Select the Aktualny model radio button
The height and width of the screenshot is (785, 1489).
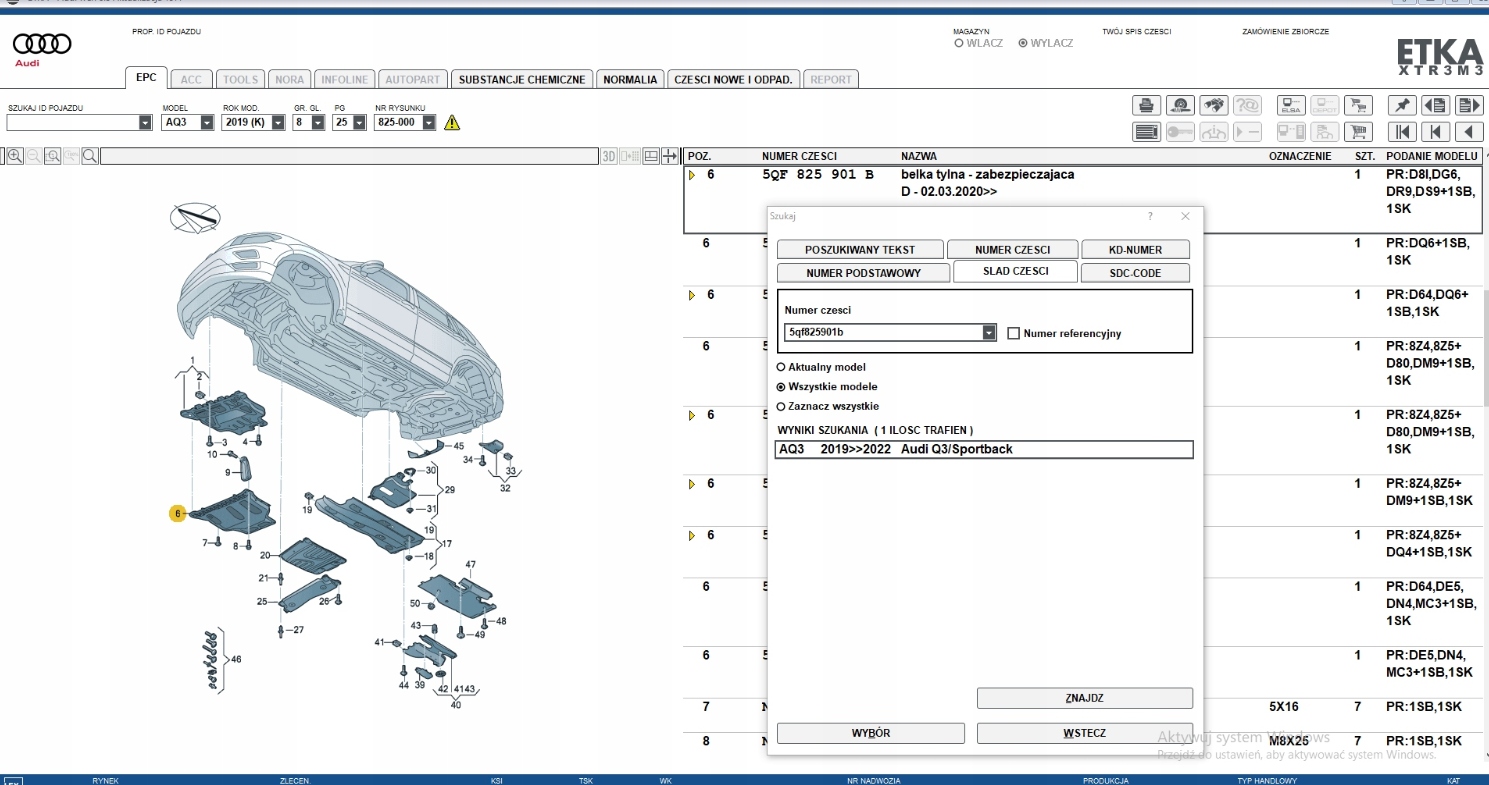781,367
